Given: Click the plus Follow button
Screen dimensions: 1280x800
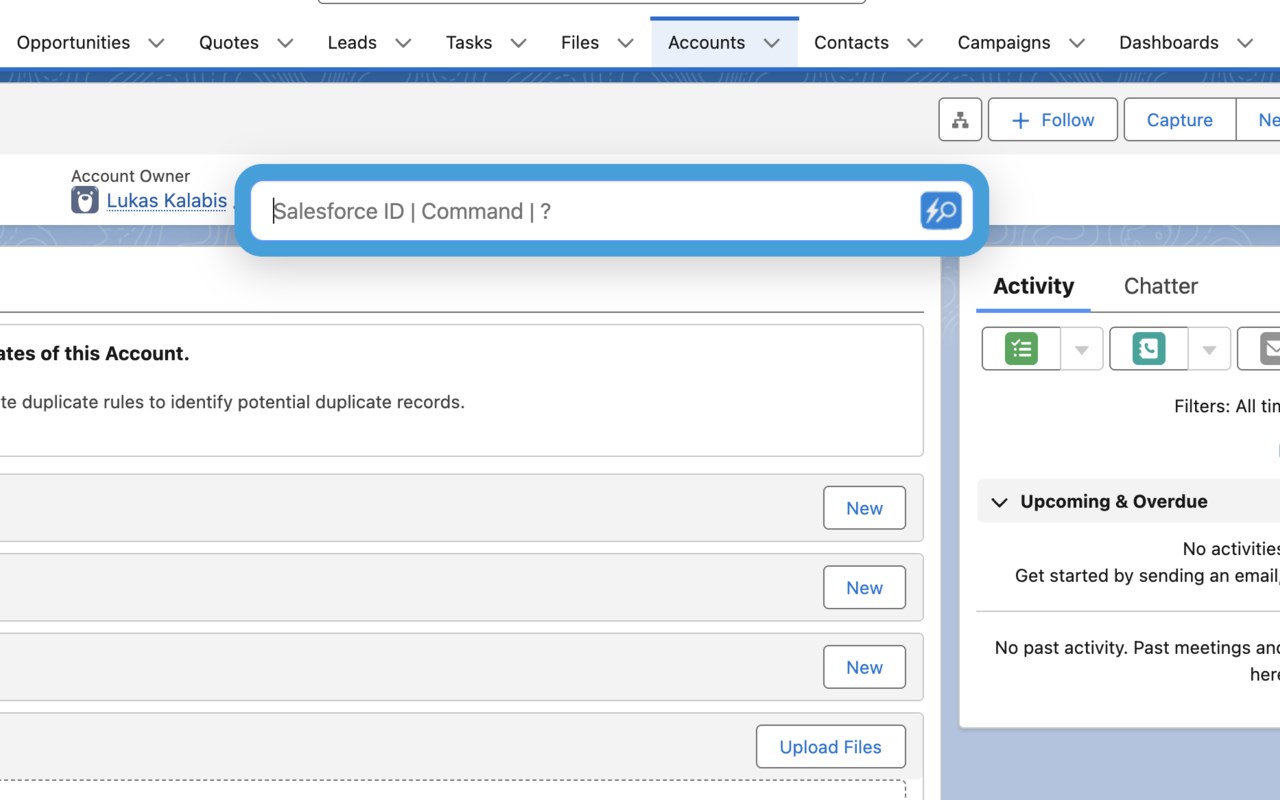Looking at the screenshot, I should pos(1052,120).
